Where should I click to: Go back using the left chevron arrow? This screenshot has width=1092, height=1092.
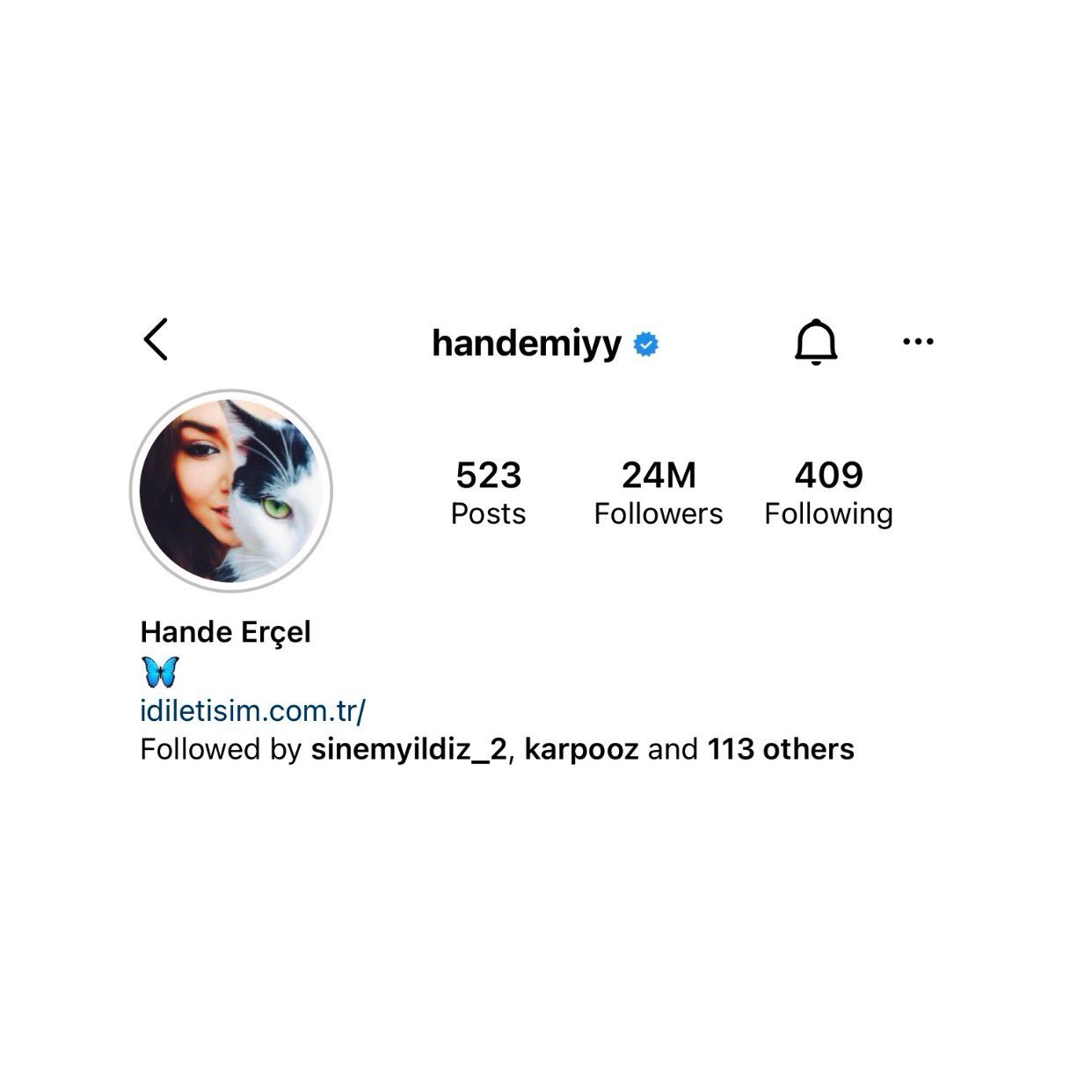click(156, 339)
